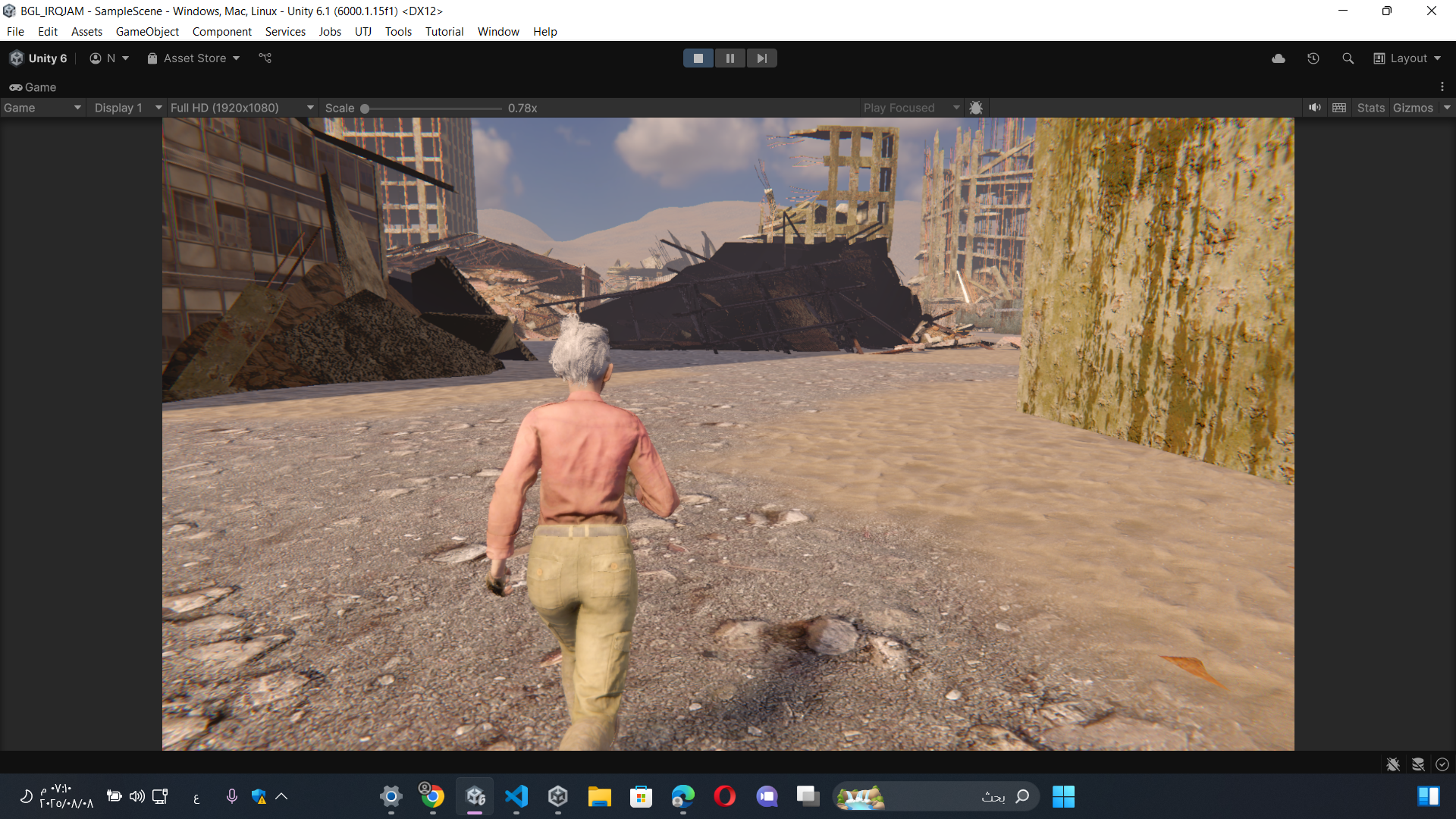Open the Full HD resolution dropdown

click(x=241, y=108)
